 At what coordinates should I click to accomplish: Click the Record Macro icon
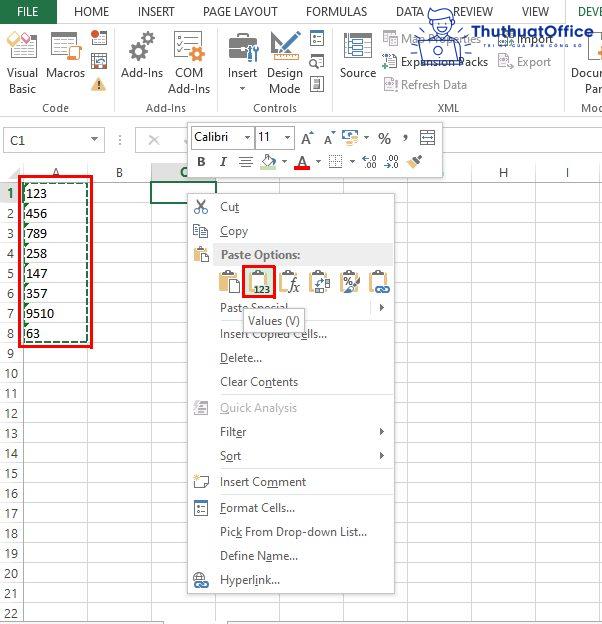click(99, 38)
